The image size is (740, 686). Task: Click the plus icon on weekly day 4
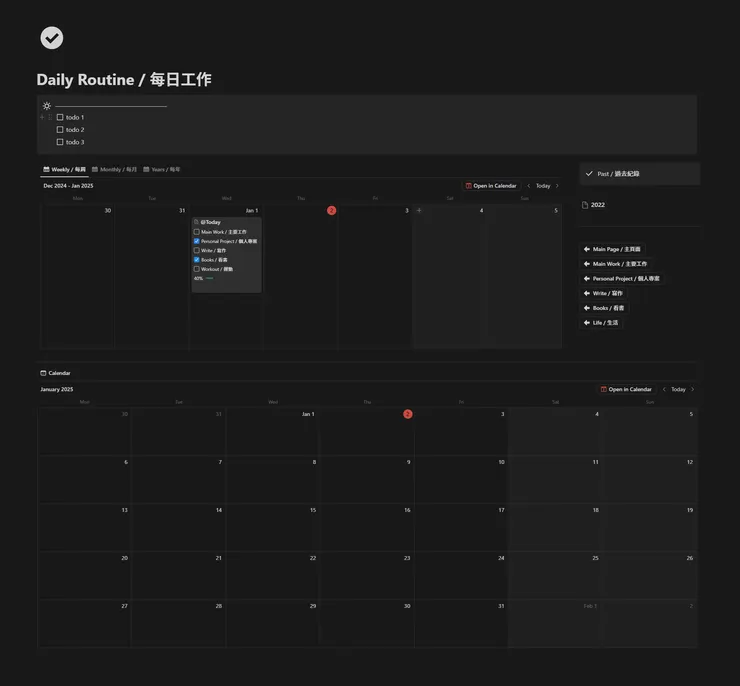[x=419, y=210]
